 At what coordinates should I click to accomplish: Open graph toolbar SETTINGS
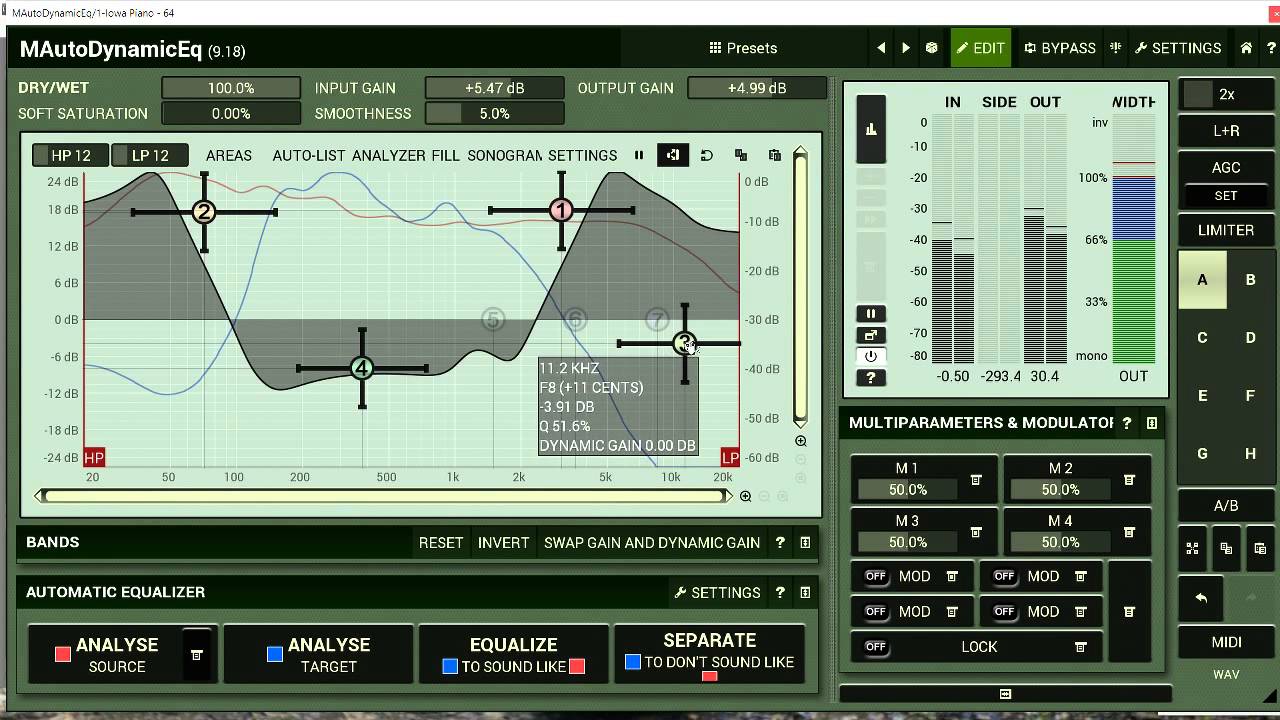click(582, 155)
